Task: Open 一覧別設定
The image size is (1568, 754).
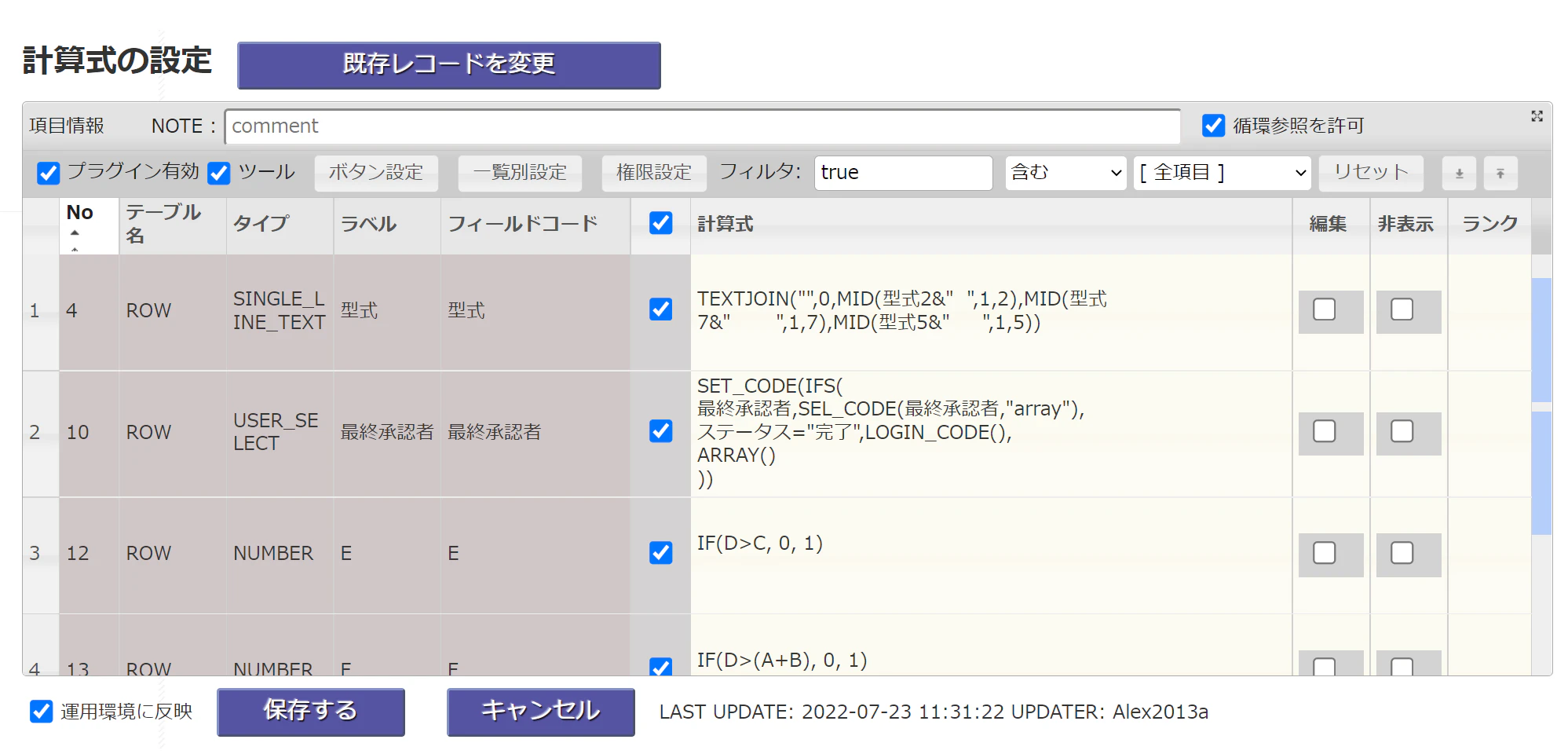Action: (x=520, y=173)
